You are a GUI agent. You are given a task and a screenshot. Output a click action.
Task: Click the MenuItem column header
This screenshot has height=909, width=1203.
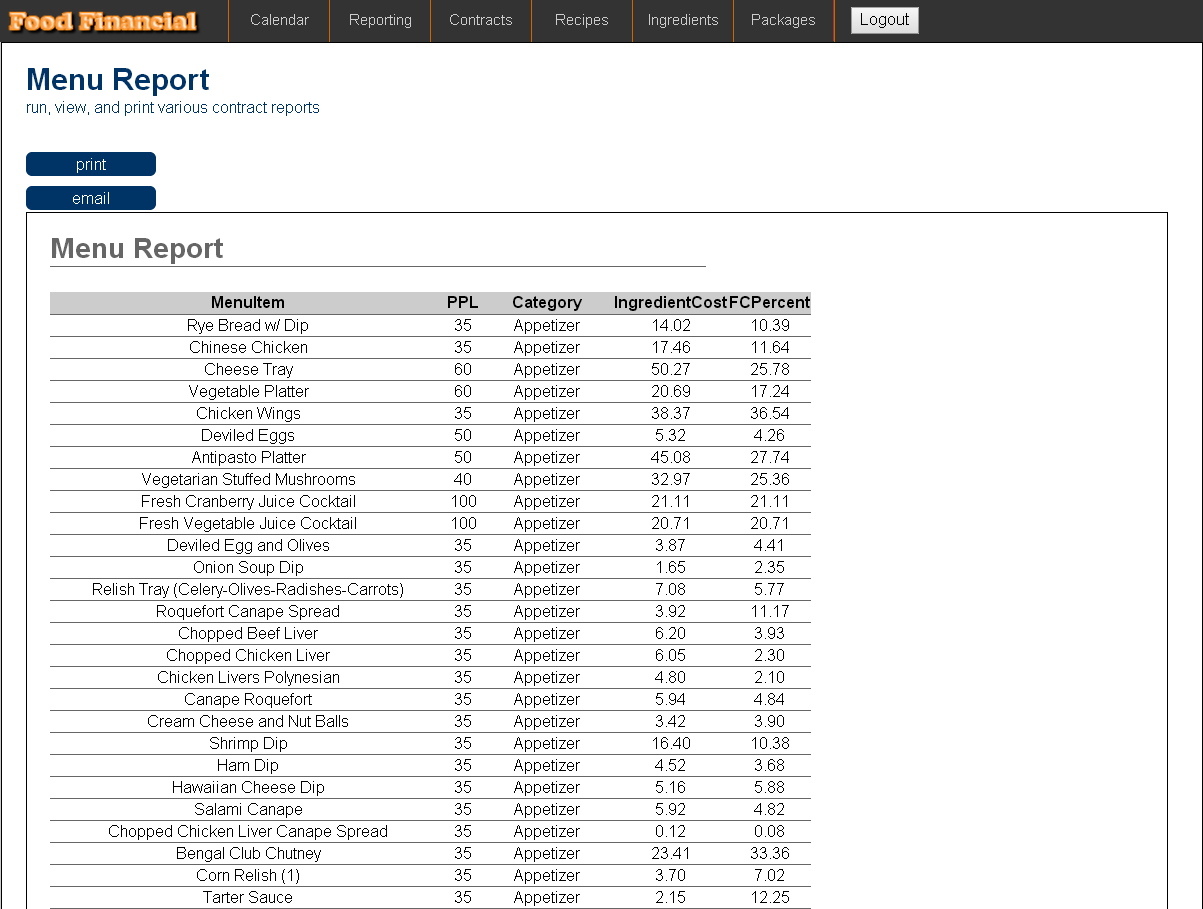pos(247,302)
